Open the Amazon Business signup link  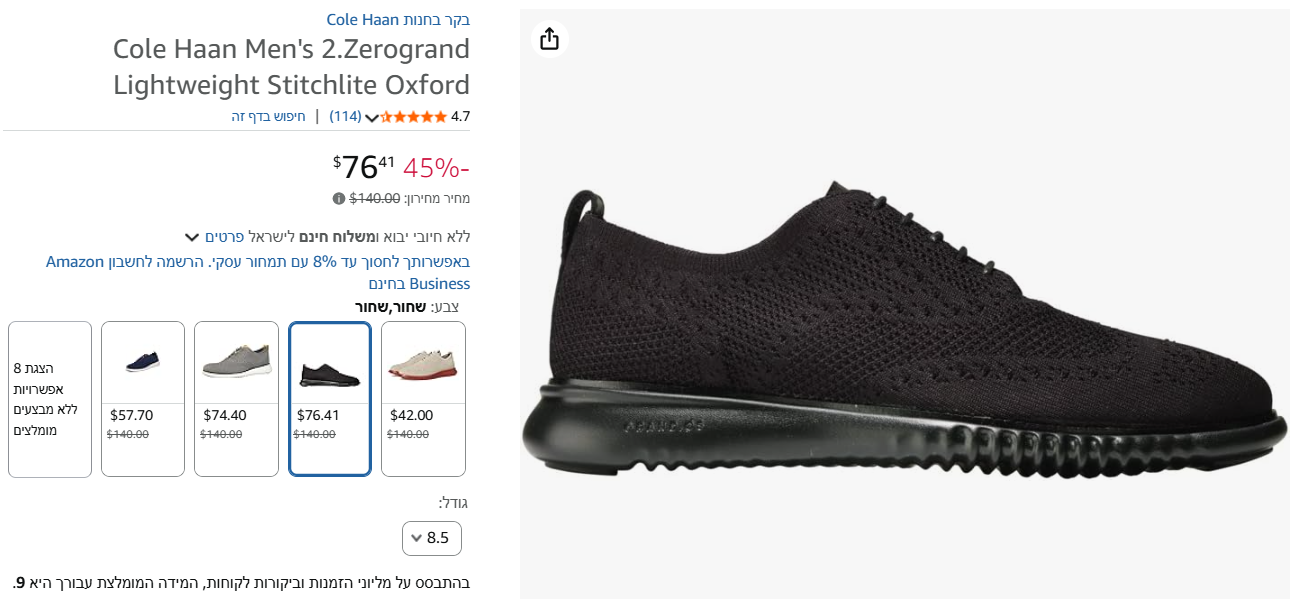point(258,273)
